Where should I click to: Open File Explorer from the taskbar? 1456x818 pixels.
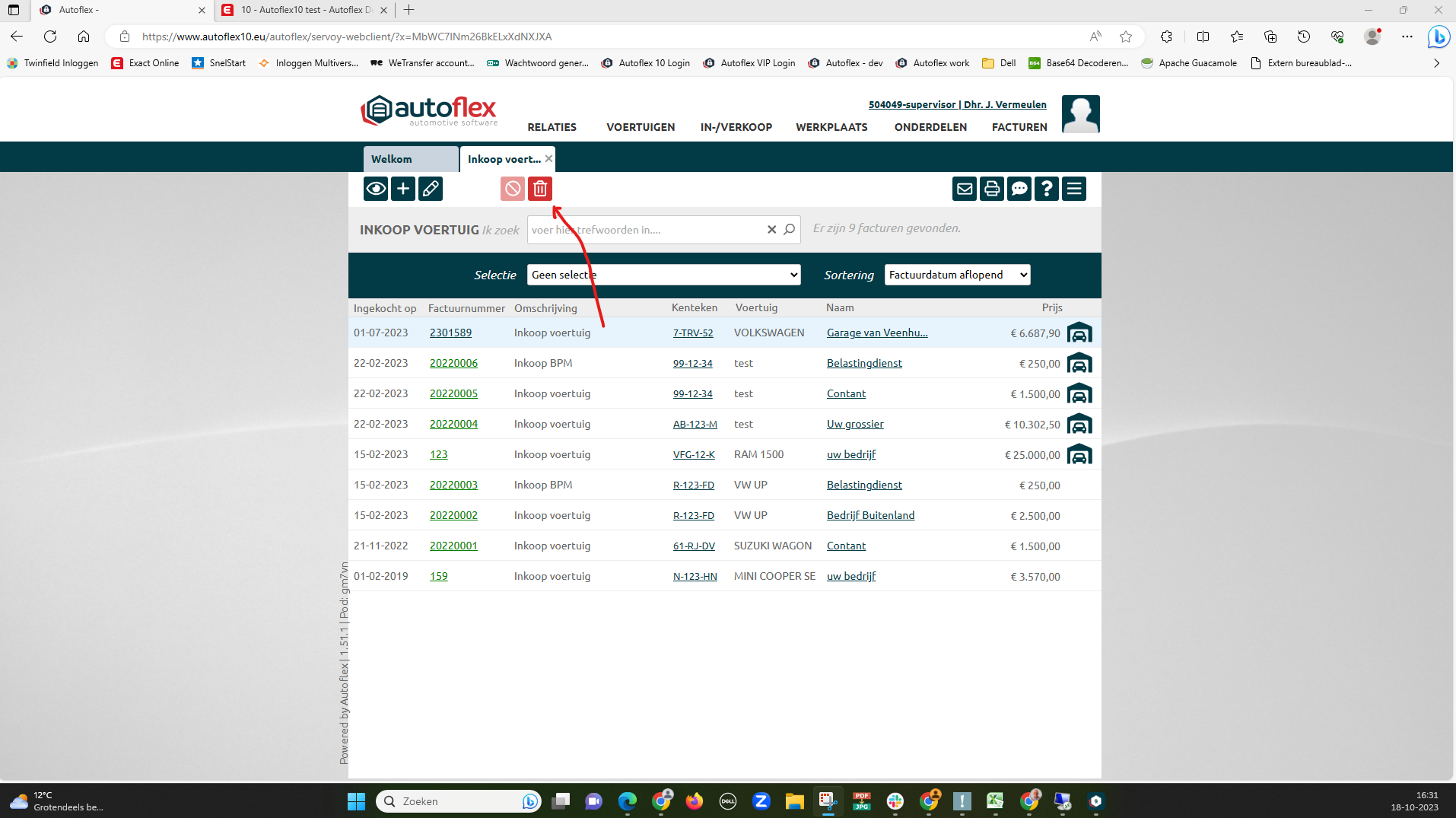pos(794,801)
